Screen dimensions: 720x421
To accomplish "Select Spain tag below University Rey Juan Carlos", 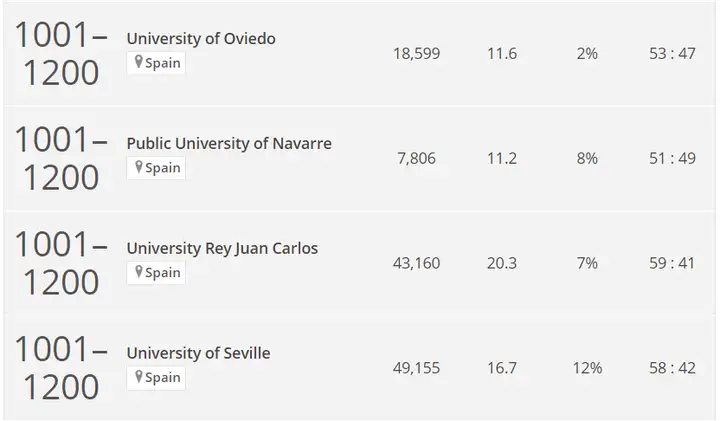I will [x=156, y=273].
